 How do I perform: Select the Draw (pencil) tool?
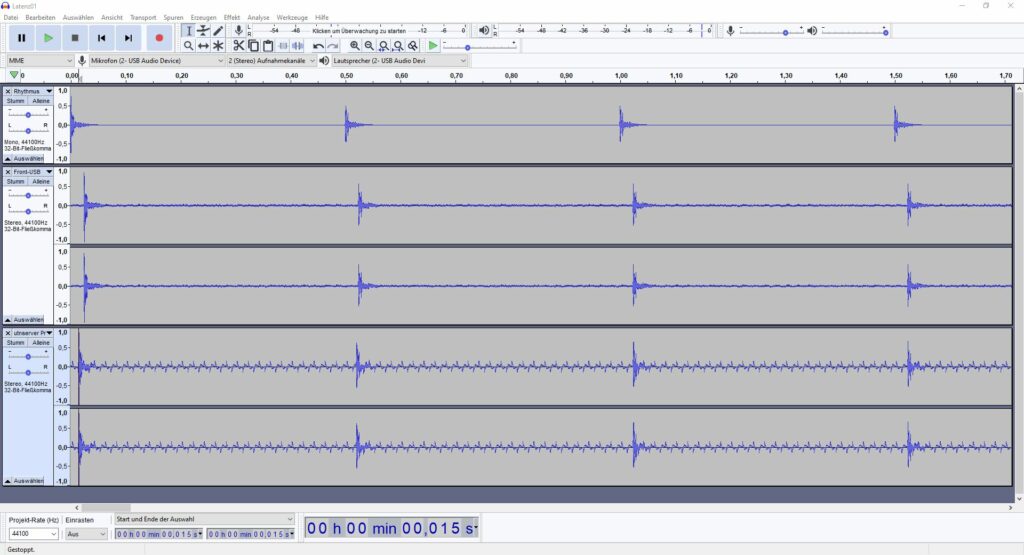point(218,31)
